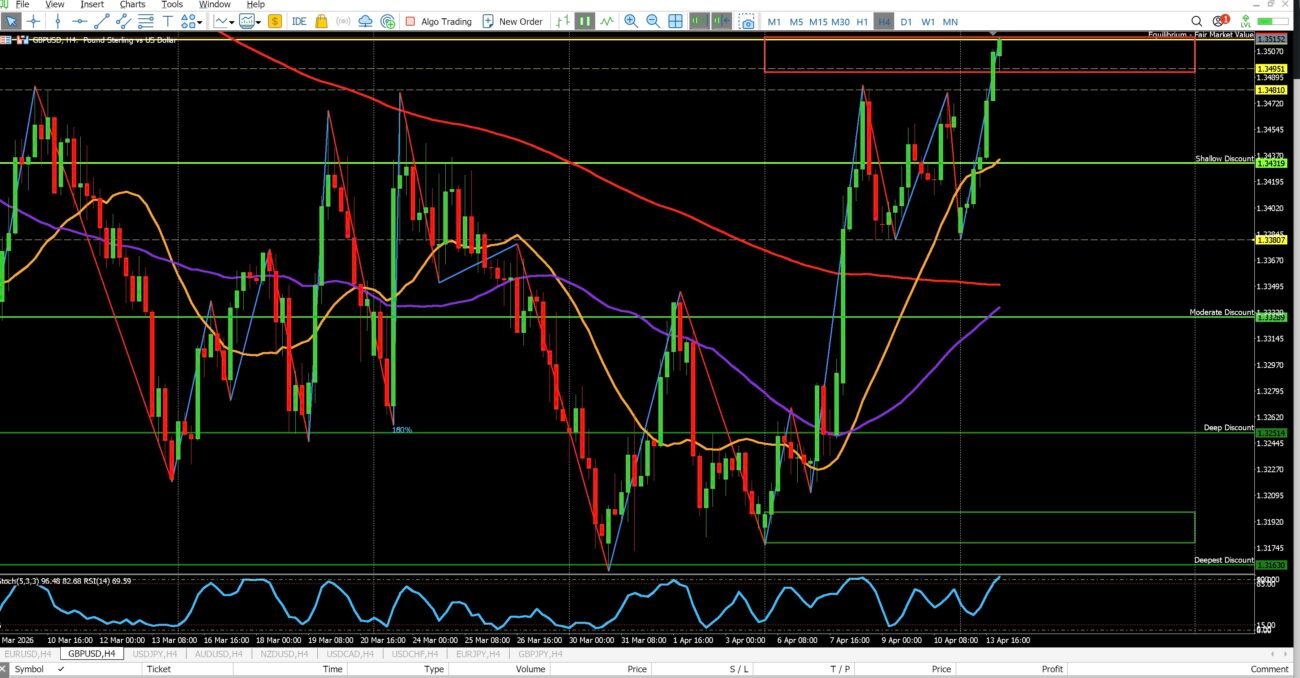Screen dimensions: 1300x678
Task: Select the D1 timeframe
Action: pyautogui.click(x=906, y=21)
